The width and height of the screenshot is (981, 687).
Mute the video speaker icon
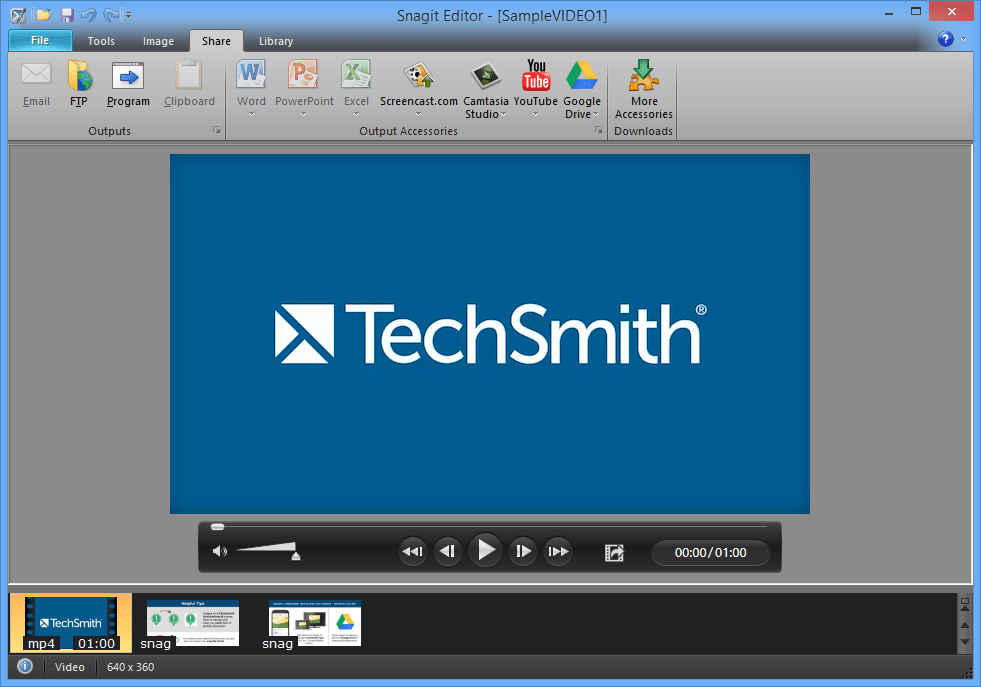click(x=220, y=551)
